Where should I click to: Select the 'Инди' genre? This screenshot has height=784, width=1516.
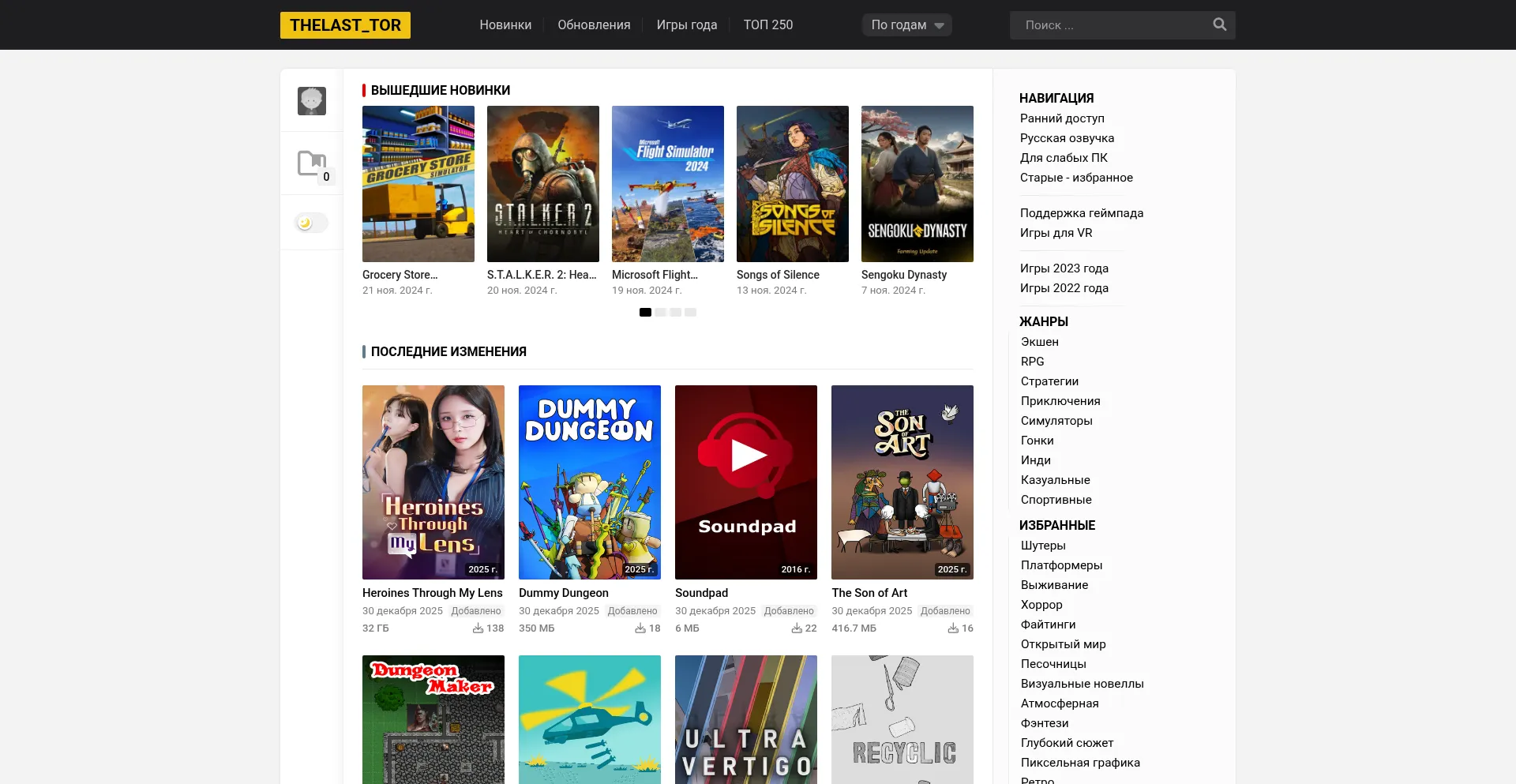(x=1036, y=460)
